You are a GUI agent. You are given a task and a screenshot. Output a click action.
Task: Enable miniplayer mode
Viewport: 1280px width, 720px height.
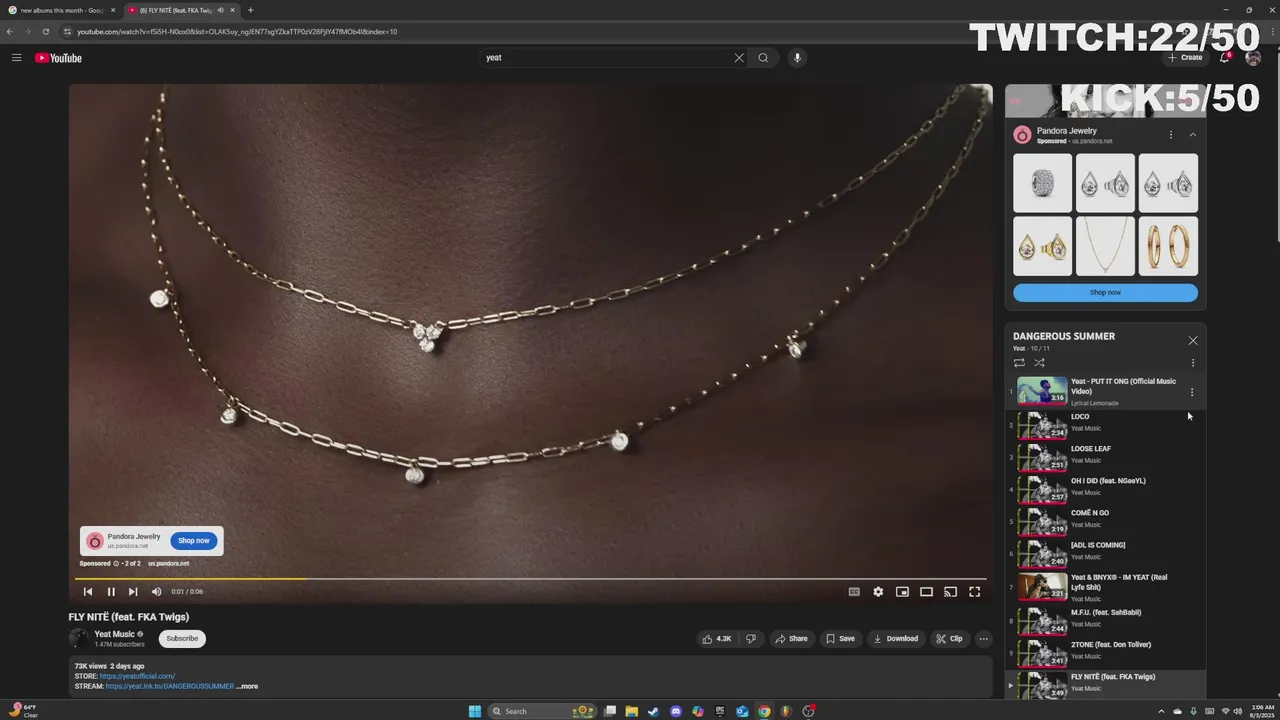click(902, 592)
